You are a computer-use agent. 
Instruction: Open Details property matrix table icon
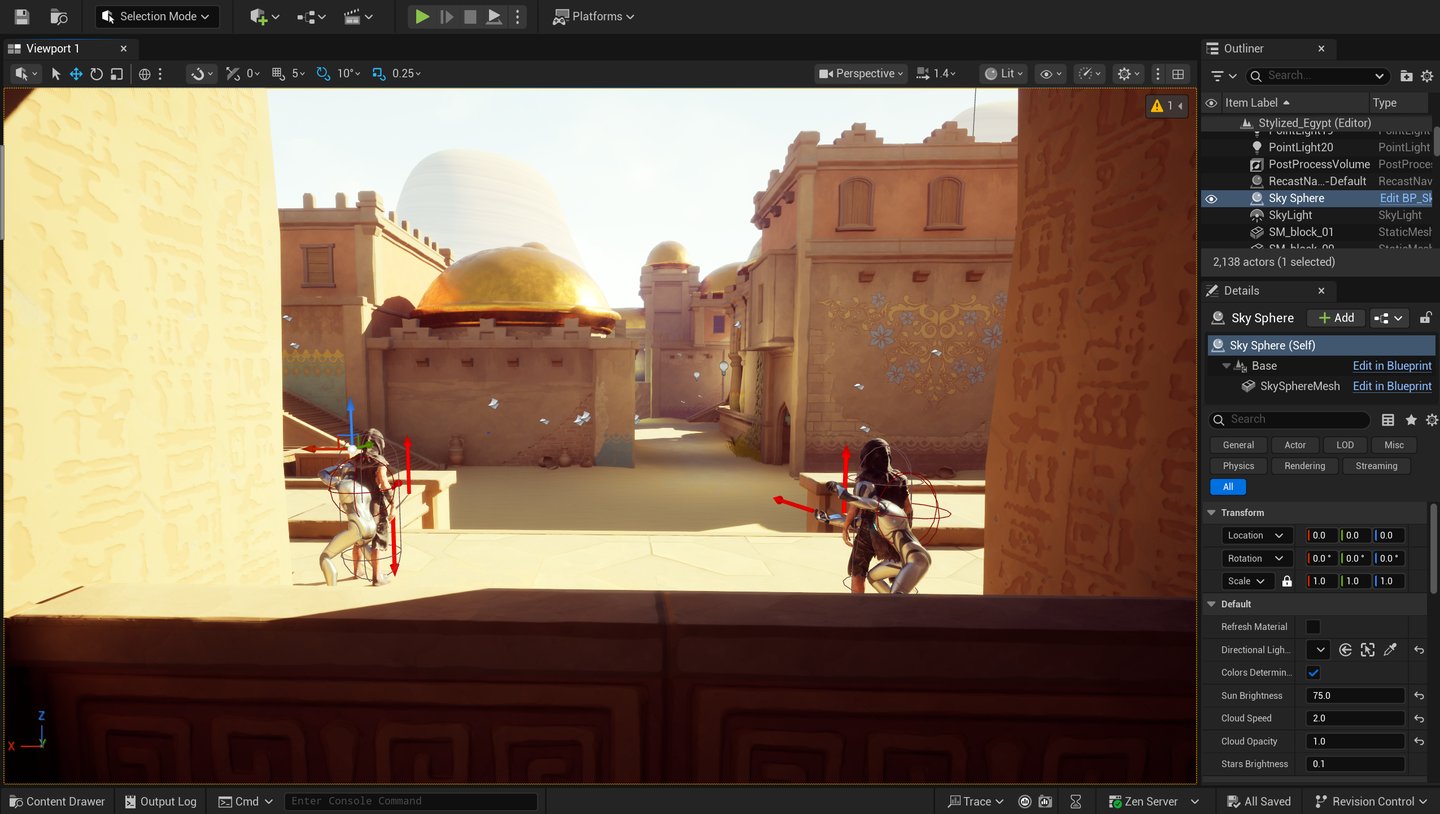point(1388,420)
